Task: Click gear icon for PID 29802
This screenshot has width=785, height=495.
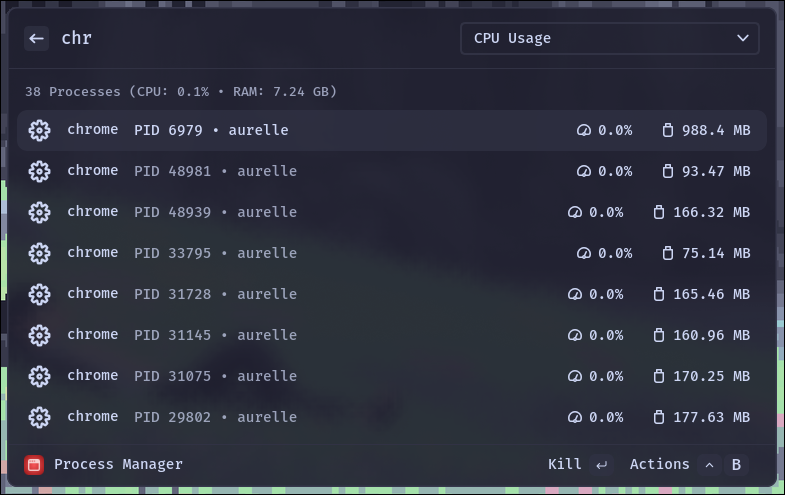Action: (x=39, y=417)
